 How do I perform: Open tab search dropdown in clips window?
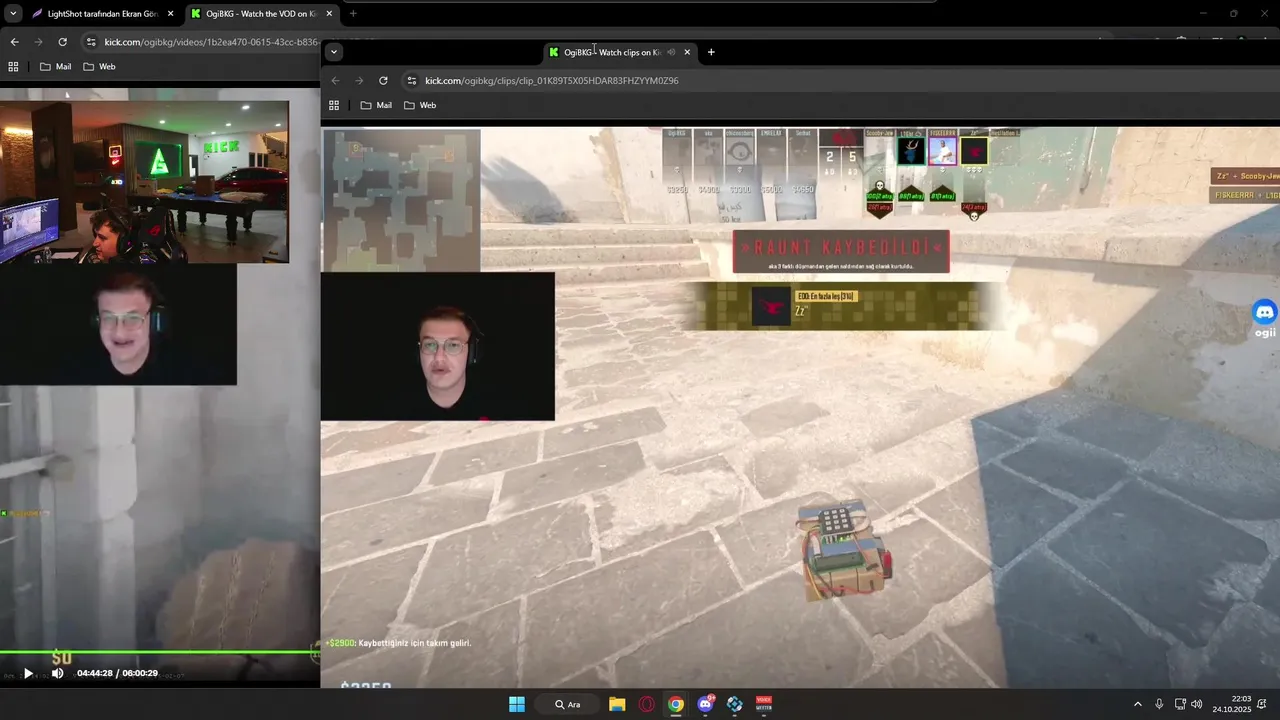coord(334,52)
